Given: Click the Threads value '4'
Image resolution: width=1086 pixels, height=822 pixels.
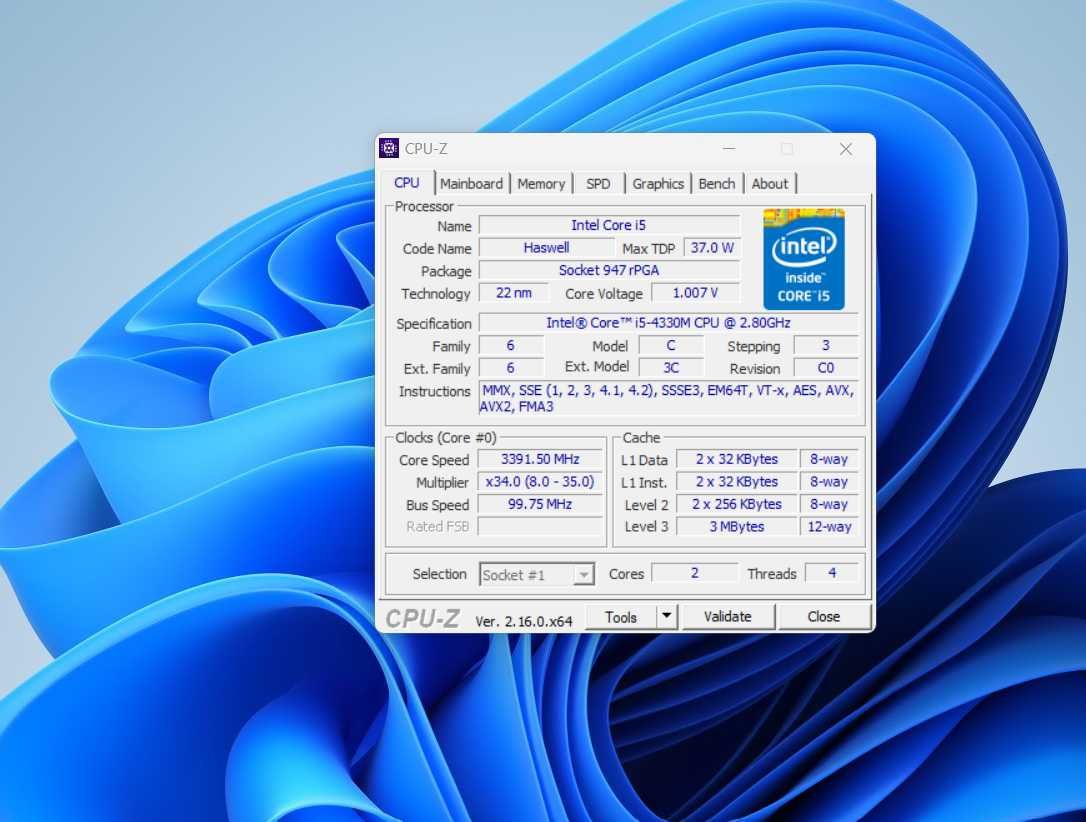Looking at the screenshot, I should [832, 573].
